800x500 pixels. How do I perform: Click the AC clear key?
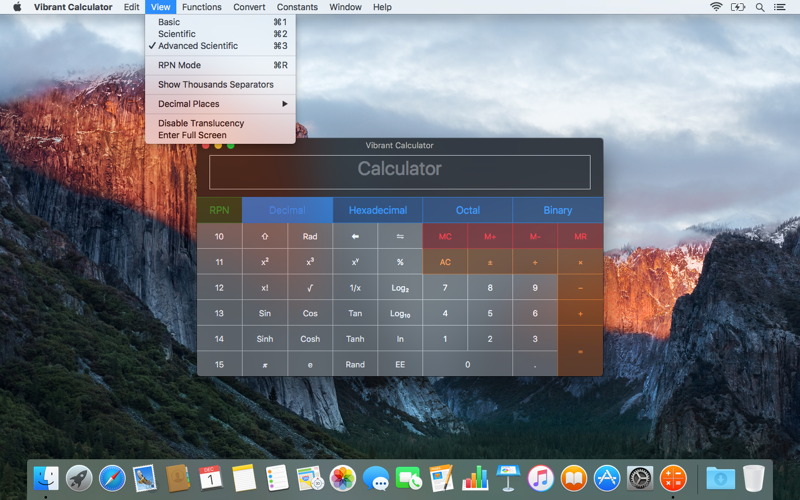click(x=445, y=262)
